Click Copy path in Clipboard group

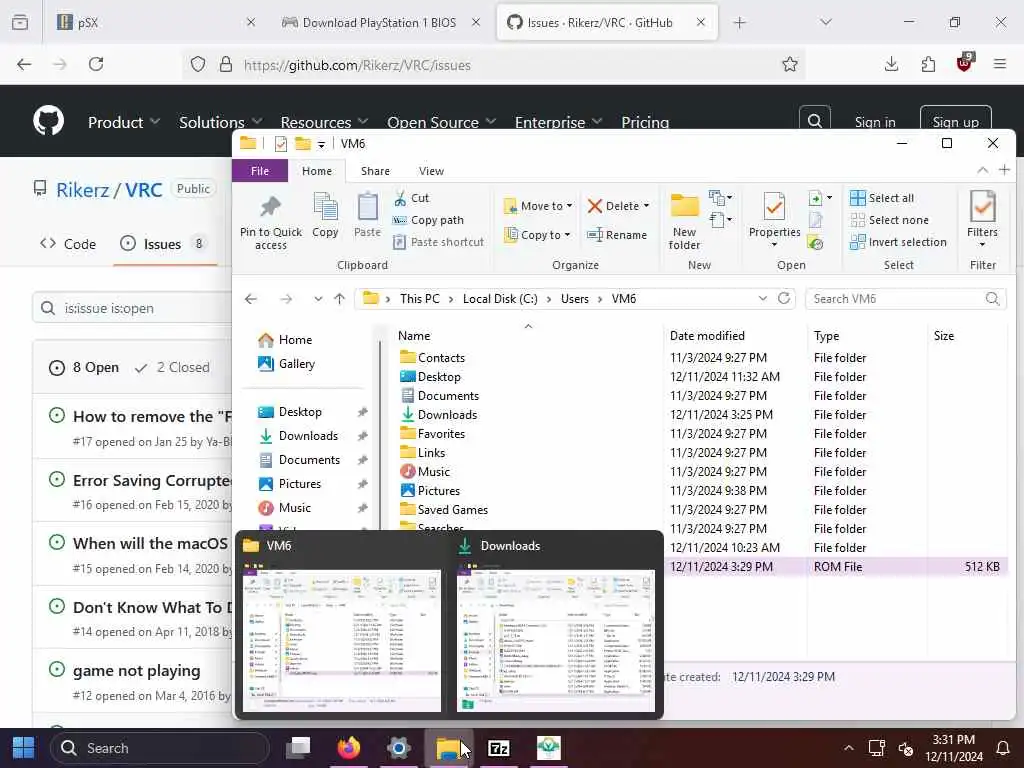(x=428, y=220)
